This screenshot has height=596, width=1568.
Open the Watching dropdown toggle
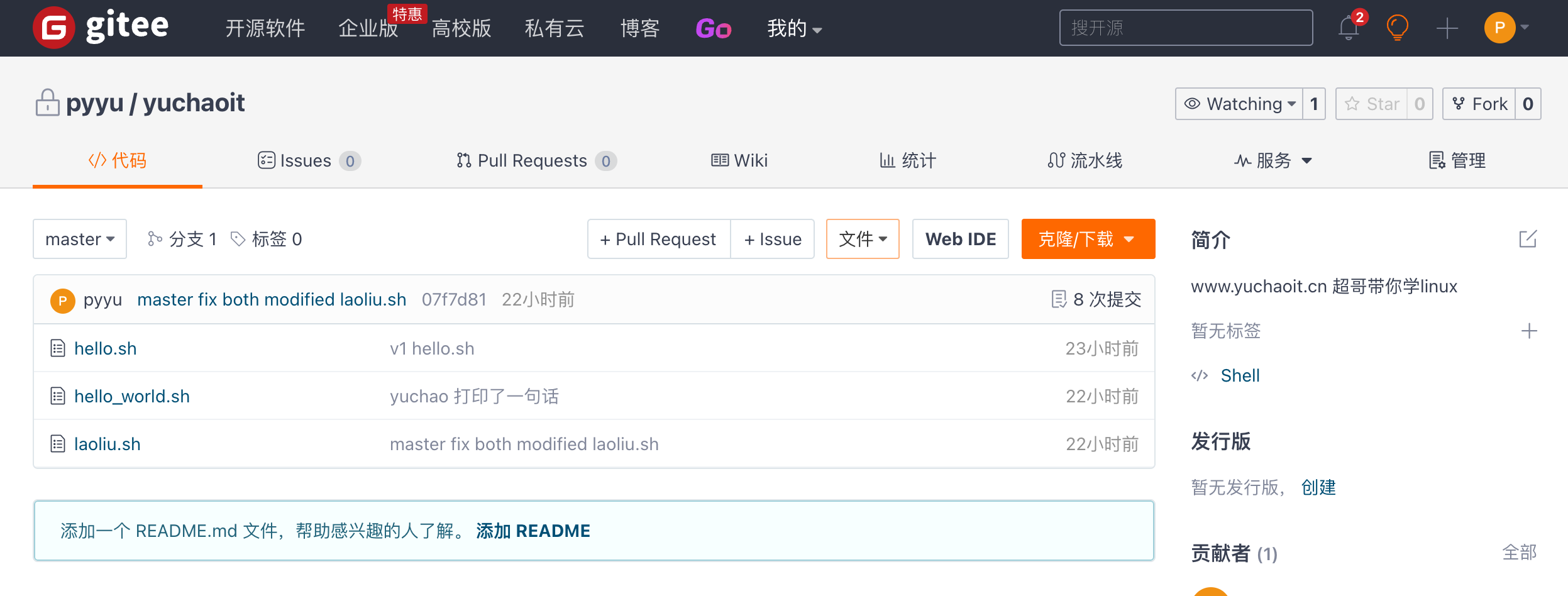(x=1239, y=104)
